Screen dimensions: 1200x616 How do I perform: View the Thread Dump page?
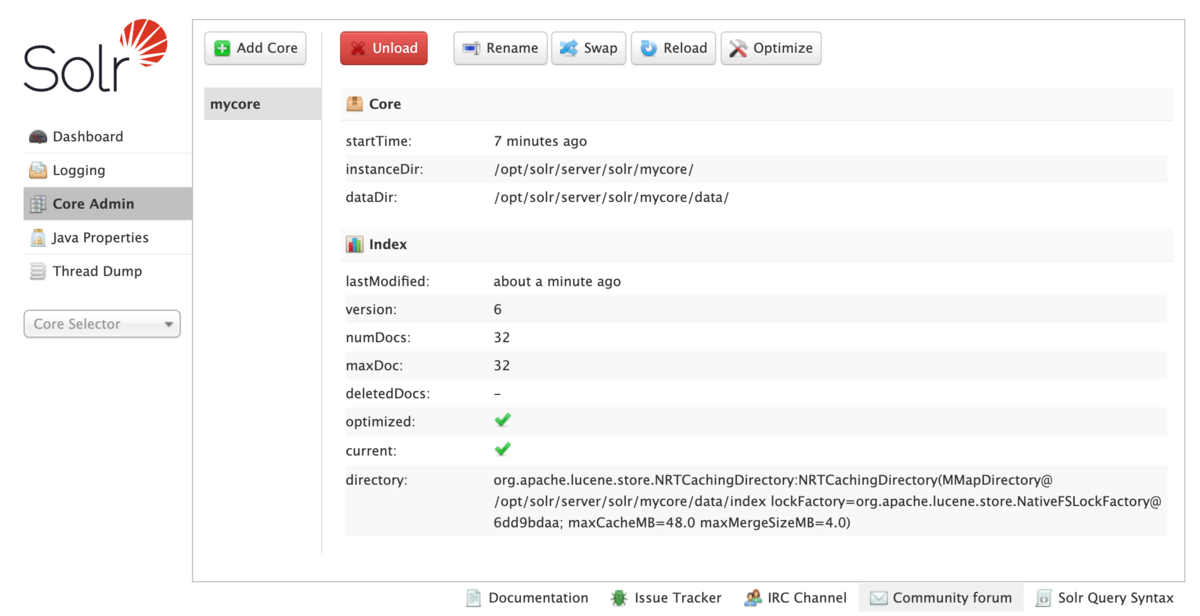[x=108, y=271]
